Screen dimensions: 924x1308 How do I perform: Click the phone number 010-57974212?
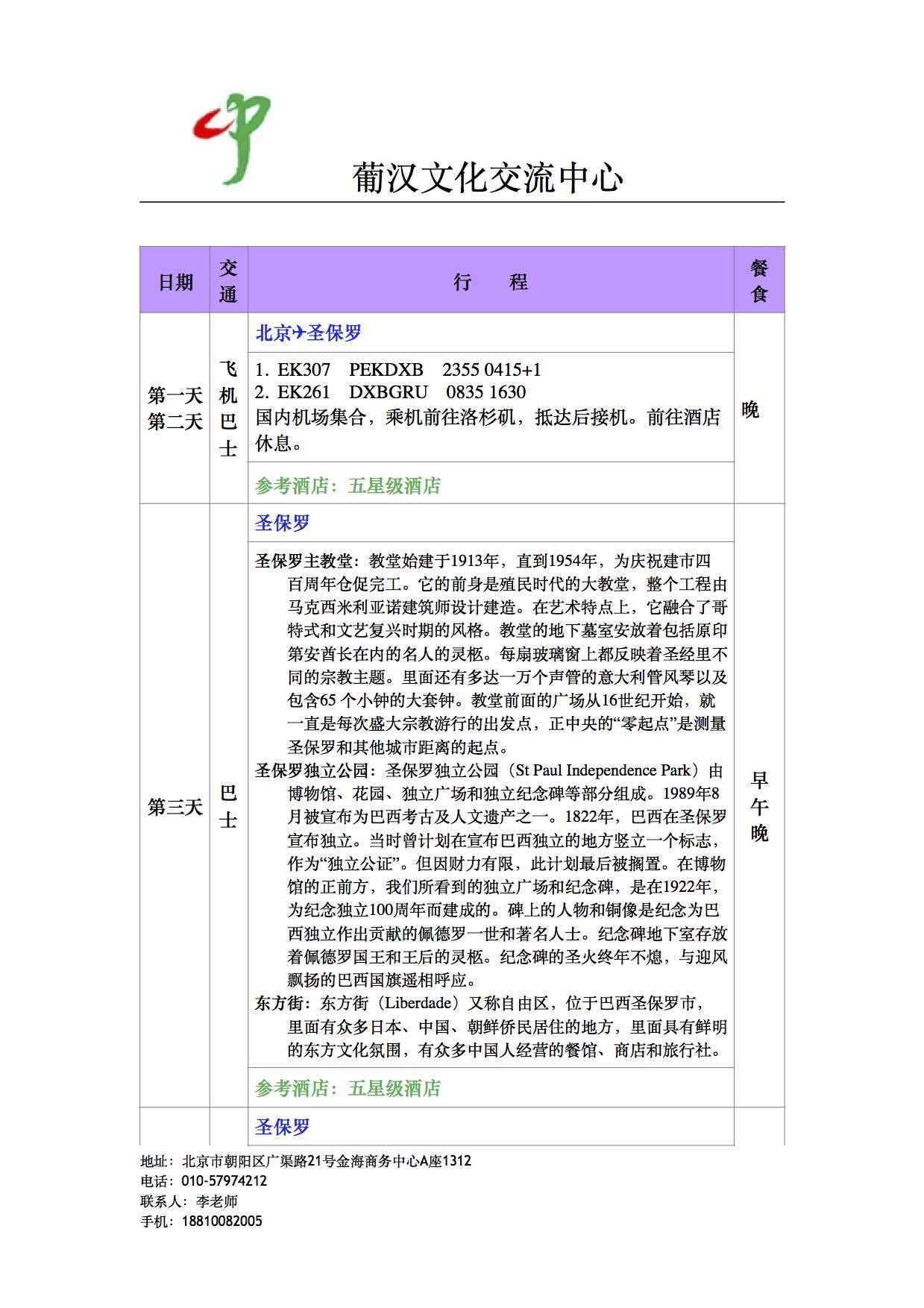[224, 1181]
